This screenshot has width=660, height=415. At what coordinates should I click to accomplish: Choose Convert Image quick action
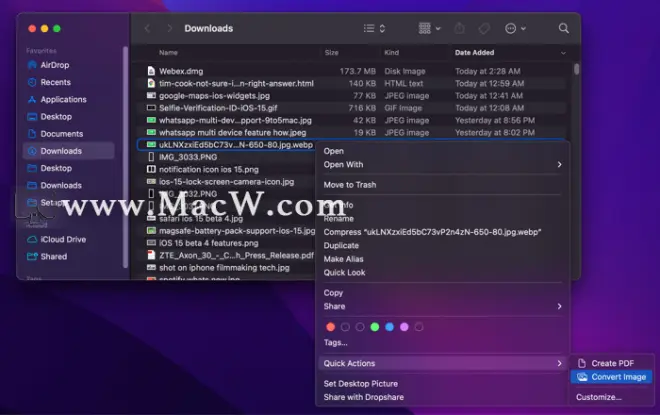click(611, 377)
